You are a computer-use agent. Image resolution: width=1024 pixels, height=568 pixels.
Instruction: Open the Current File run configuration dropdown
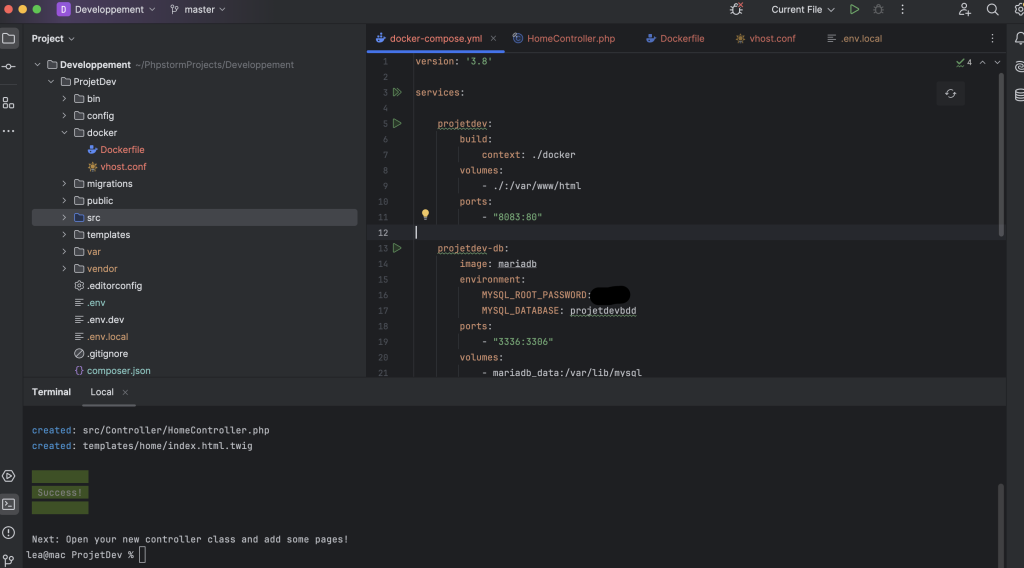tap(803, 9)
